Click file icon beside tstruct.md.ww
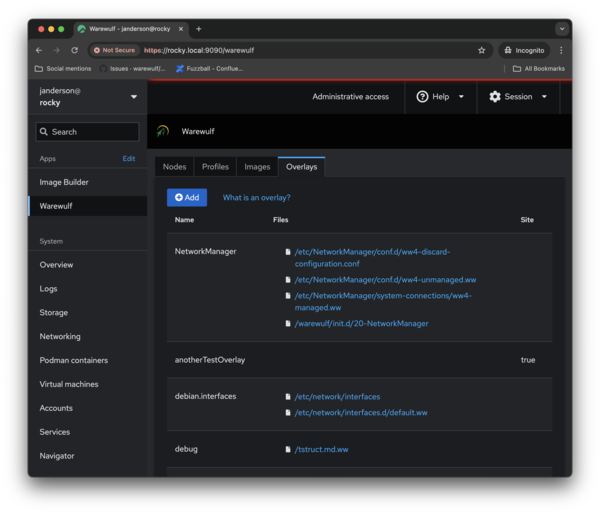The height and width of the screenshot is (514, 600). click(x=288, y=450)
